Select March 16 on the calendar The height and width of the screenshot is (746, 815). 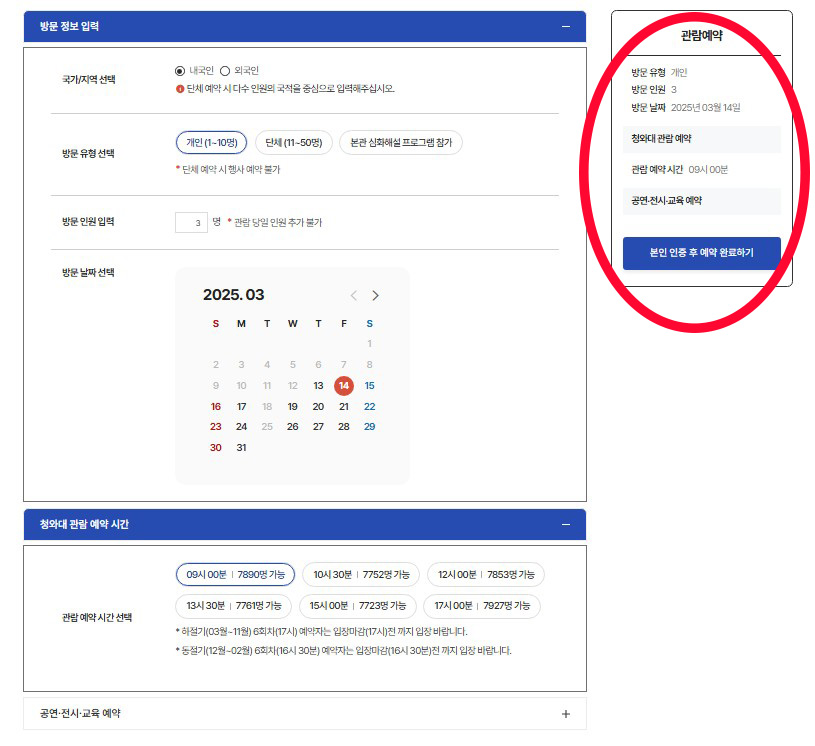tap(216, 407)
